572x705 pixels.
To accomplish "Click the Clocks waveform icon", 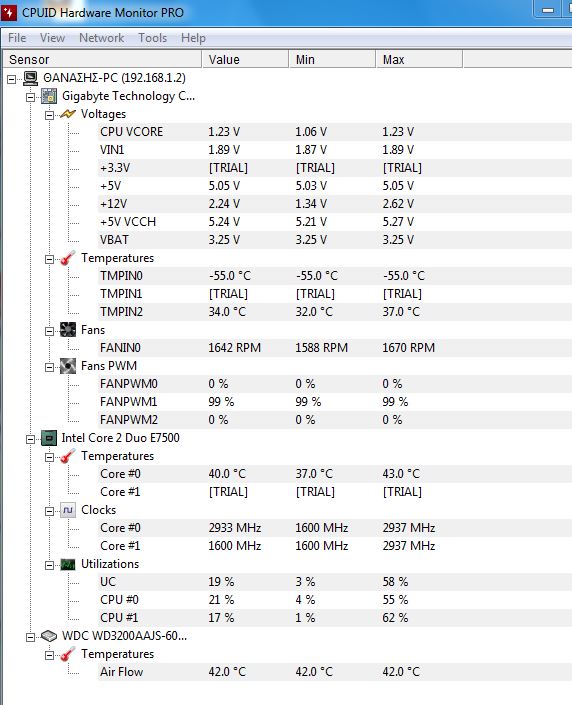I will click(68, 510).
